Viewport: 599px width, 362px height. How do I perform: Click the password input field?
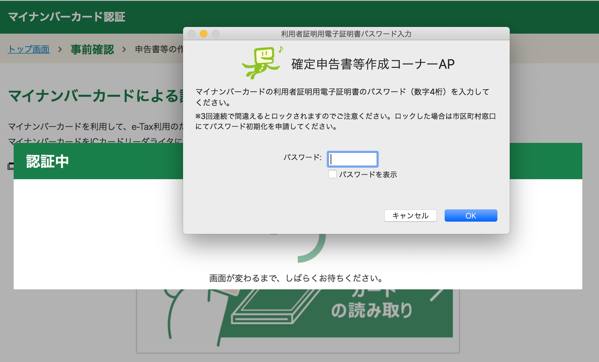(353, 159)
